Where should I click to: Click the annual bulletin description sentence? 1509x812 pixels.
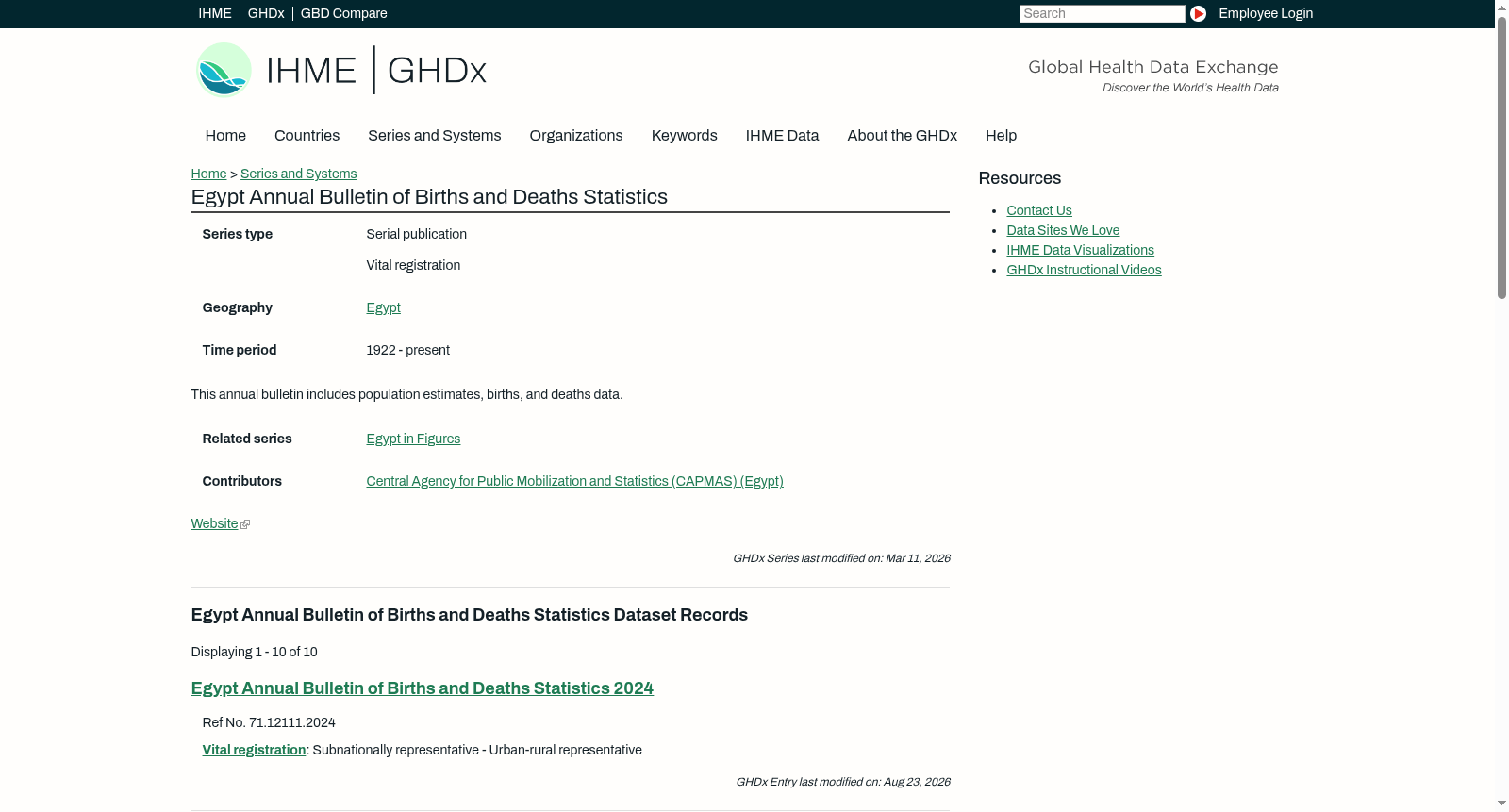pyautogui.click(x=406, y=394)
